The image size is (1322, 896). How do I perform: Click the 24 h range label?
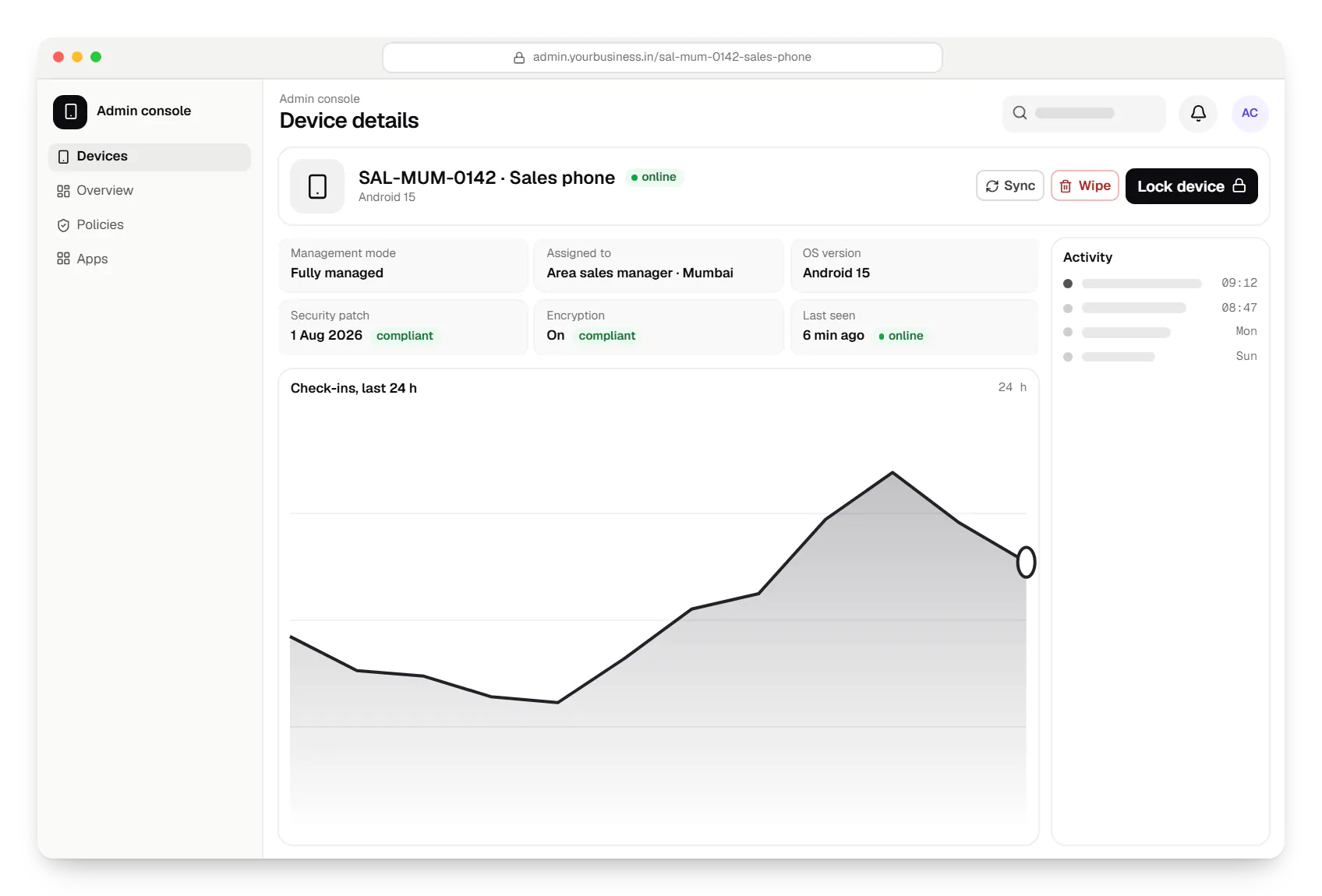click(1012, 387)
